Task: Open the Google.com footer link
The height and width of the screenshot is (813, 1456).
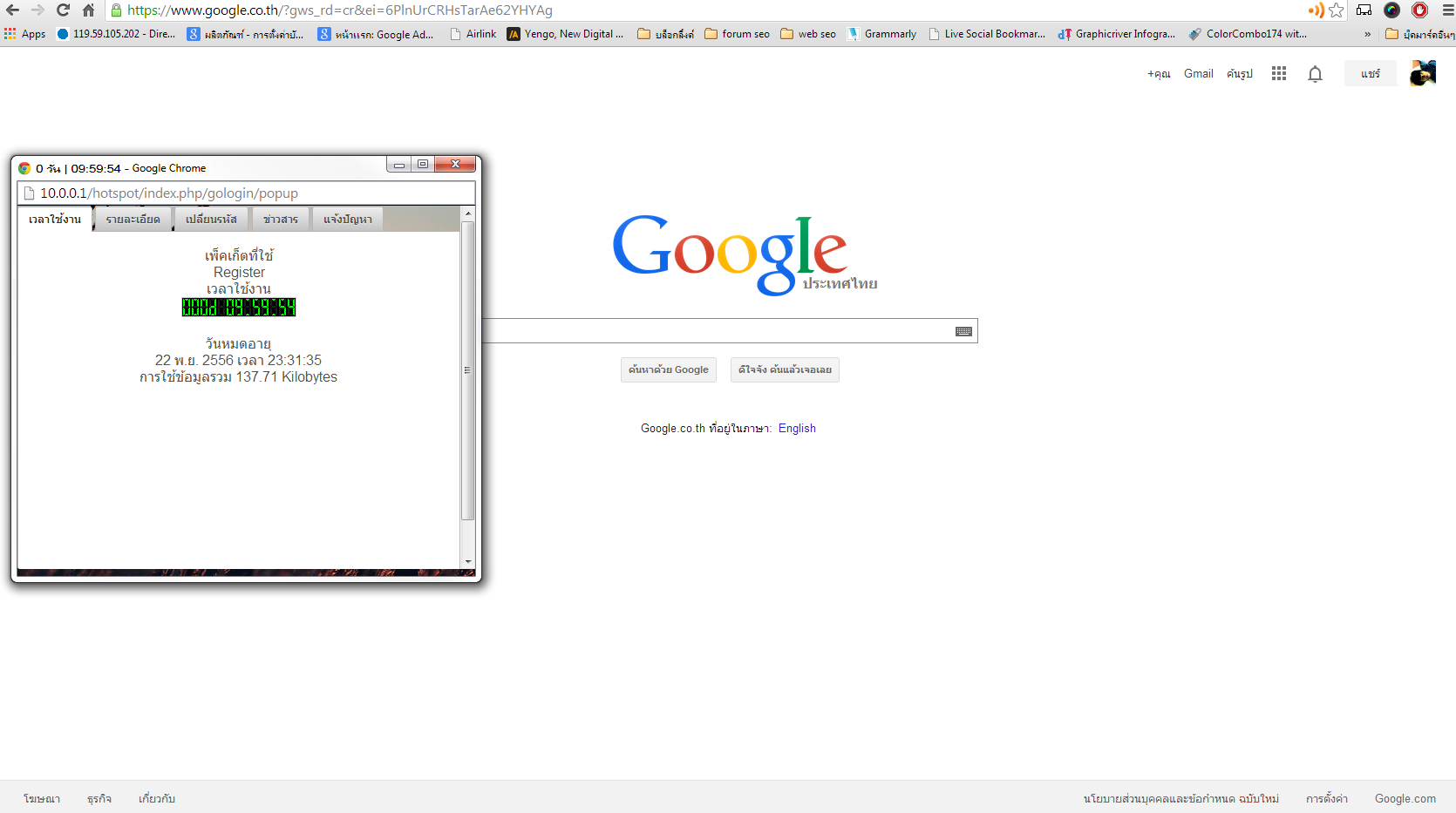Action: tap(1405, 798)
